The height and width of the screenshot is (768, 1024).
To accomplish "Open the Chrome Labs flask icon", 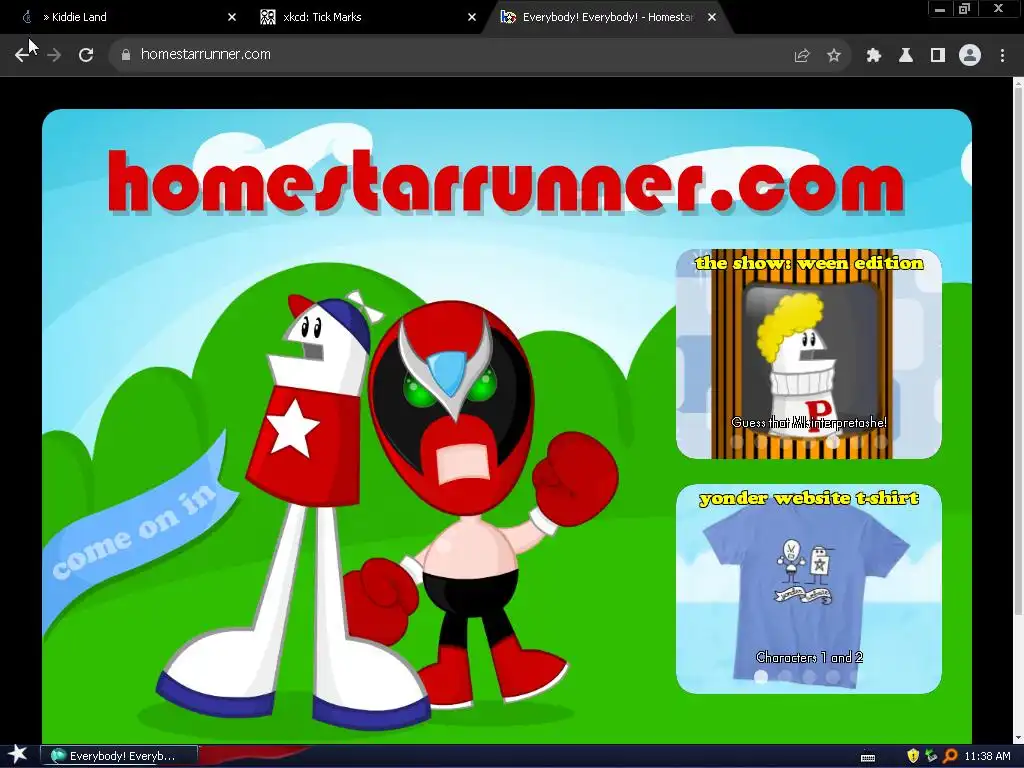I will [x=906, y=55].
